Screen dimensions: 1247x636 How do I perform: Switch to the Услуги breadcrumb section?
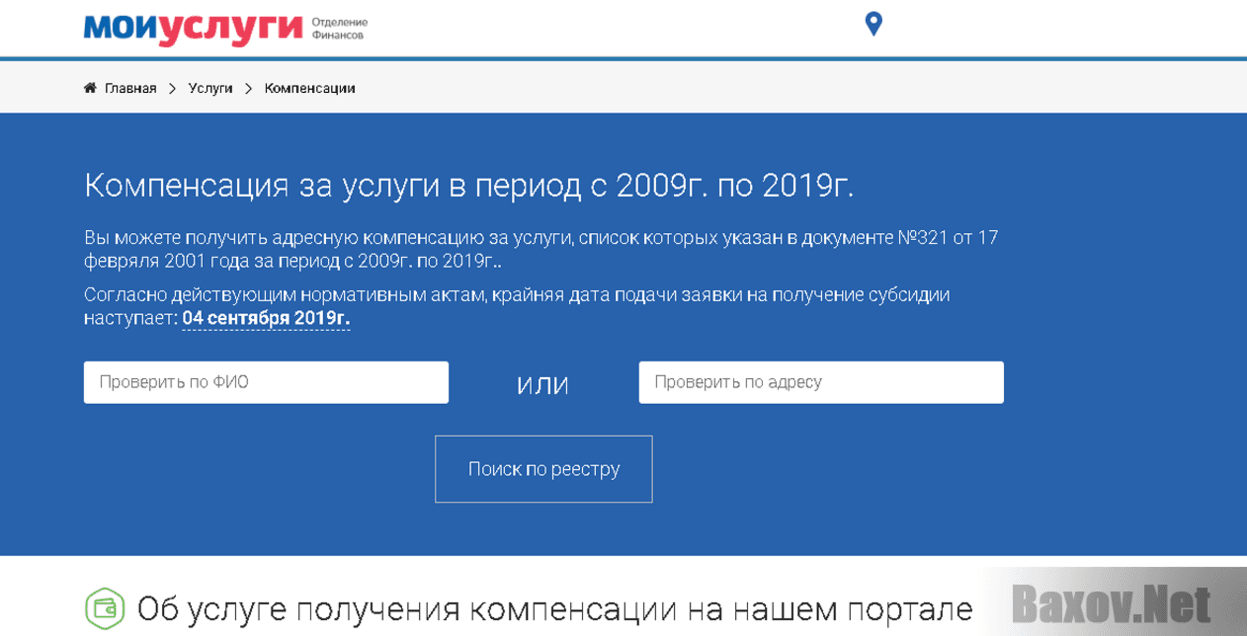[211, 87]
